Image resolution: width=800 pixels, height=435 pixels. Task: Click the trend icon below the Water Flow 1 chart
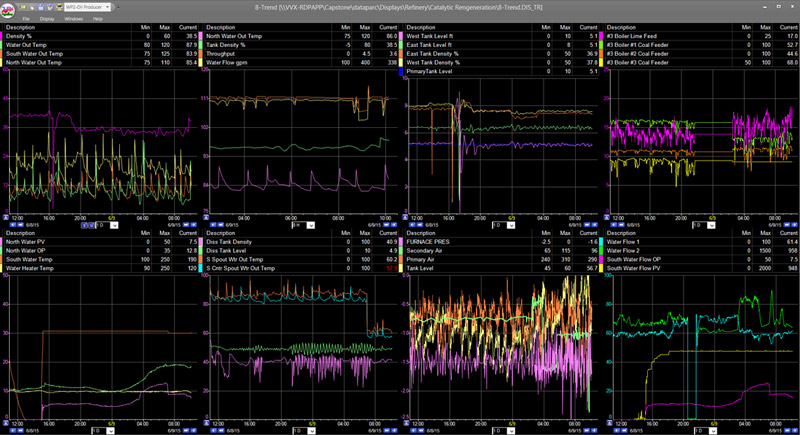click(609, 423)
